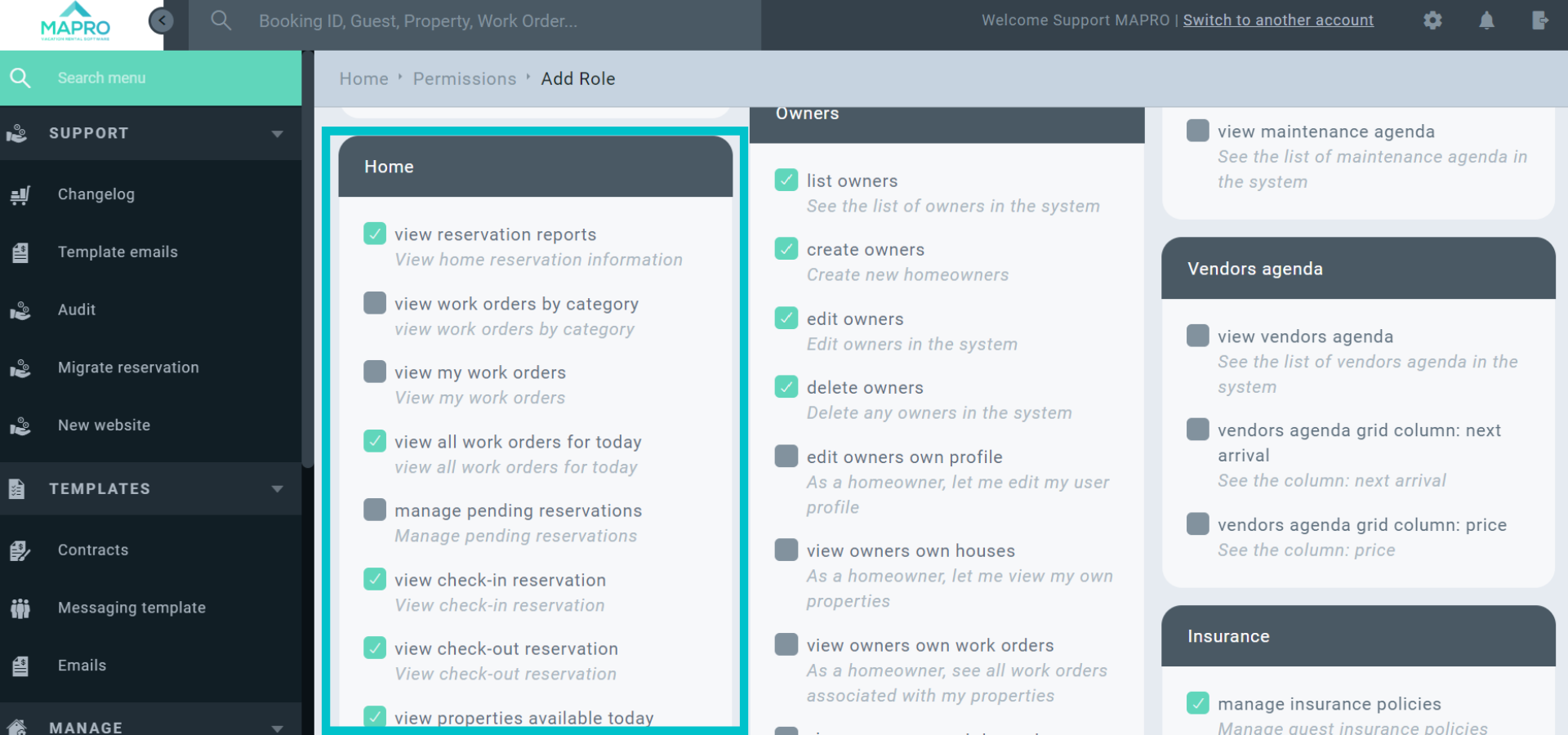Click the magnifier icon in top search
This screenshot has height=735, width=1568.
pyautogui.click(x=220, y=20)
